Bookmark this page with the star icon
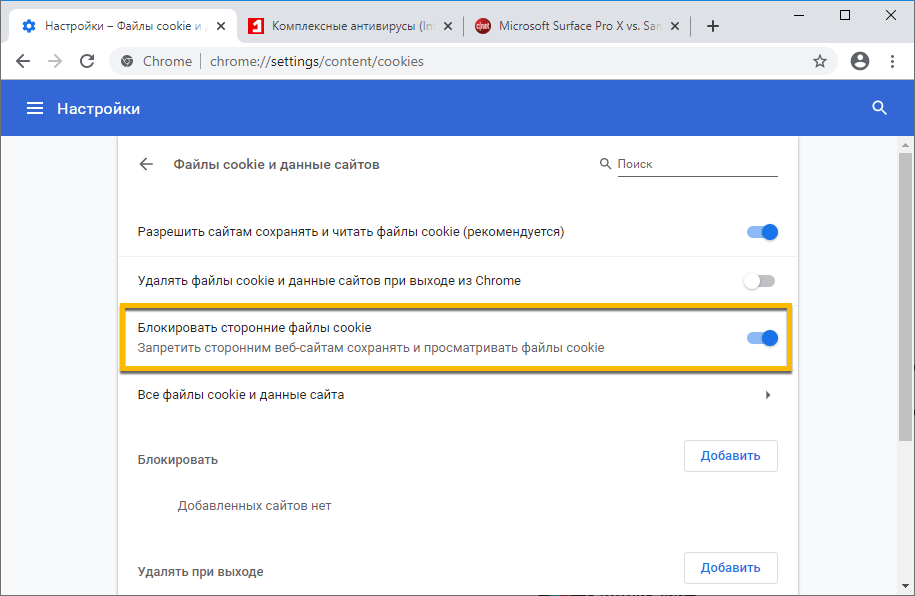Viewport: 915px width, 596px height. [820, 61]
